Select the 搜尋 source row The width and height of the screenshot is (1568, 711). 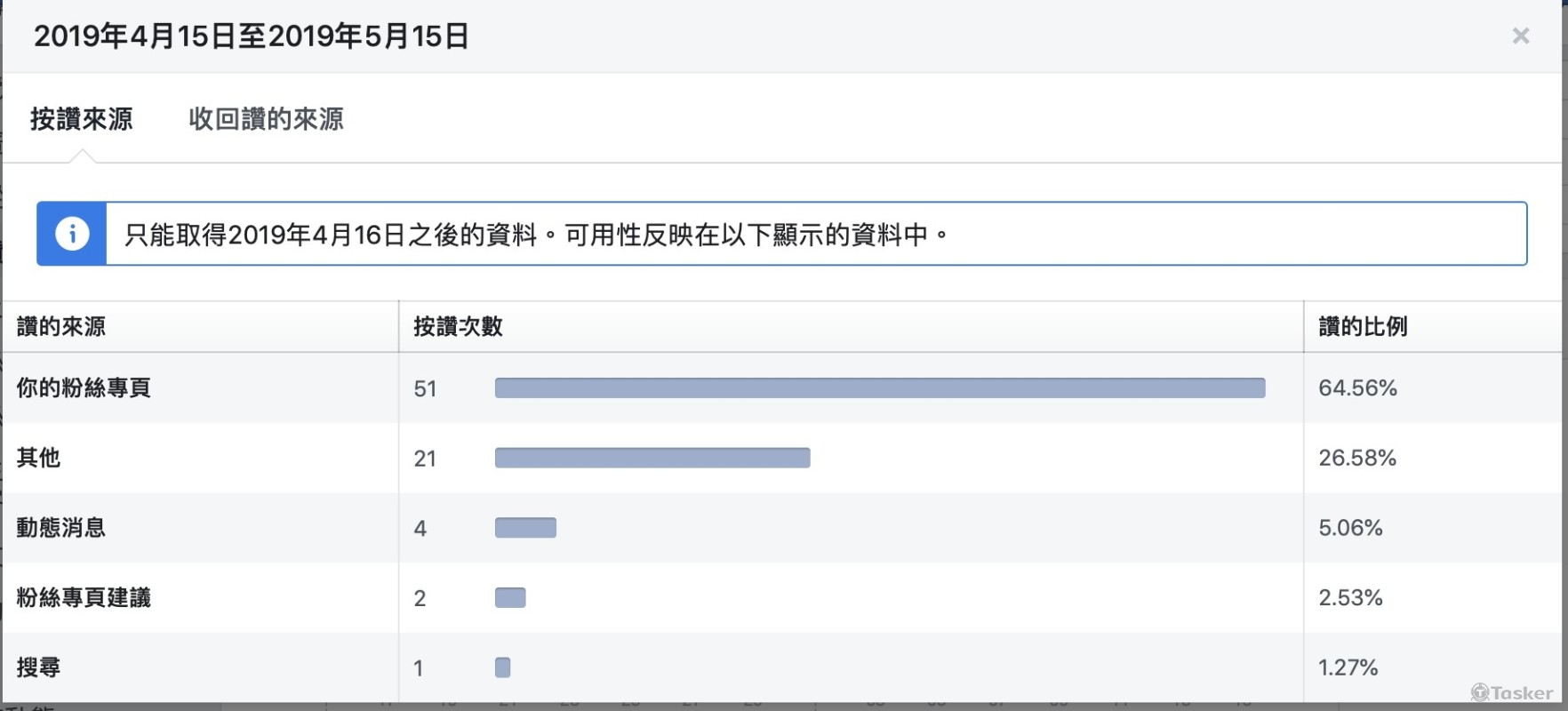(37, 667)
